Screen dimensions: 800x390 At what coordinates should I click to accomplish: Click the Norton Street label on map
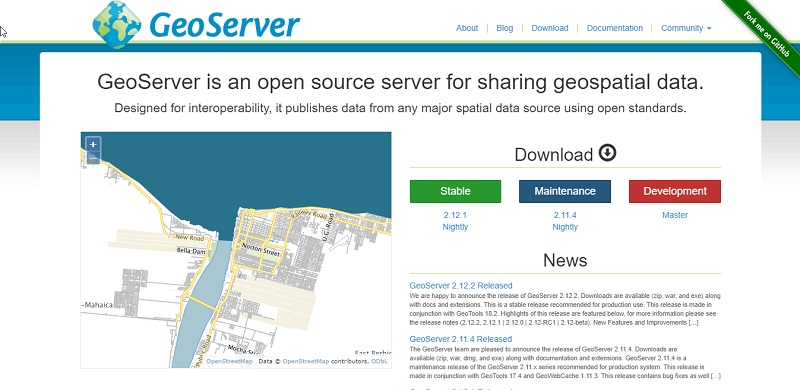click(x=261, y=250)
